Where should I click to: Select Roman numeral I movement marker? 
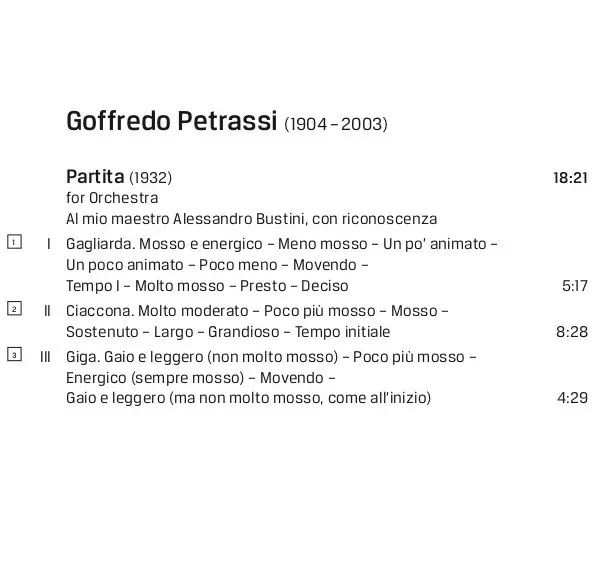pos(49,244)
